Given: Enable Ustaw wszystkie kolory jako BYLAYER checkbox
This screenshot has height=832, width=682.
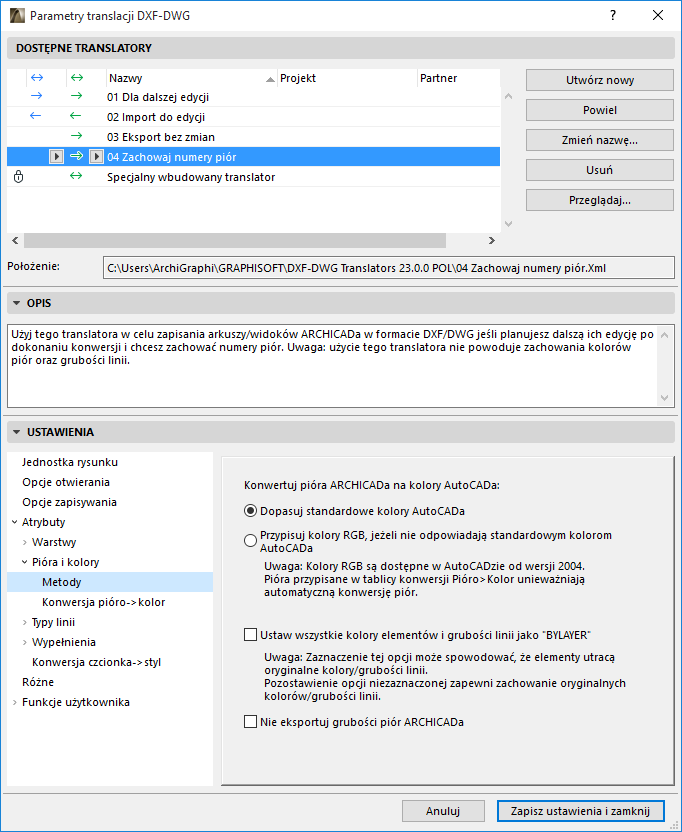Looking at the screenshot, I should coord(250,635).
